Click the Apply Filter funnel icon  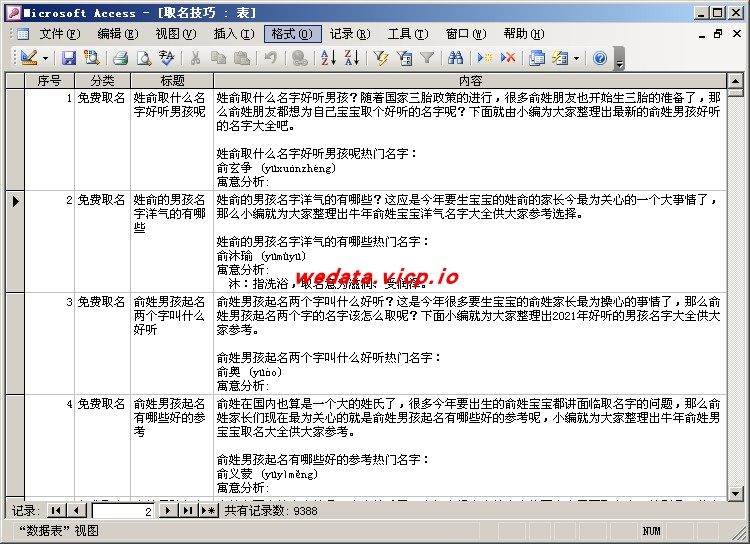click(x=427, y=58)
